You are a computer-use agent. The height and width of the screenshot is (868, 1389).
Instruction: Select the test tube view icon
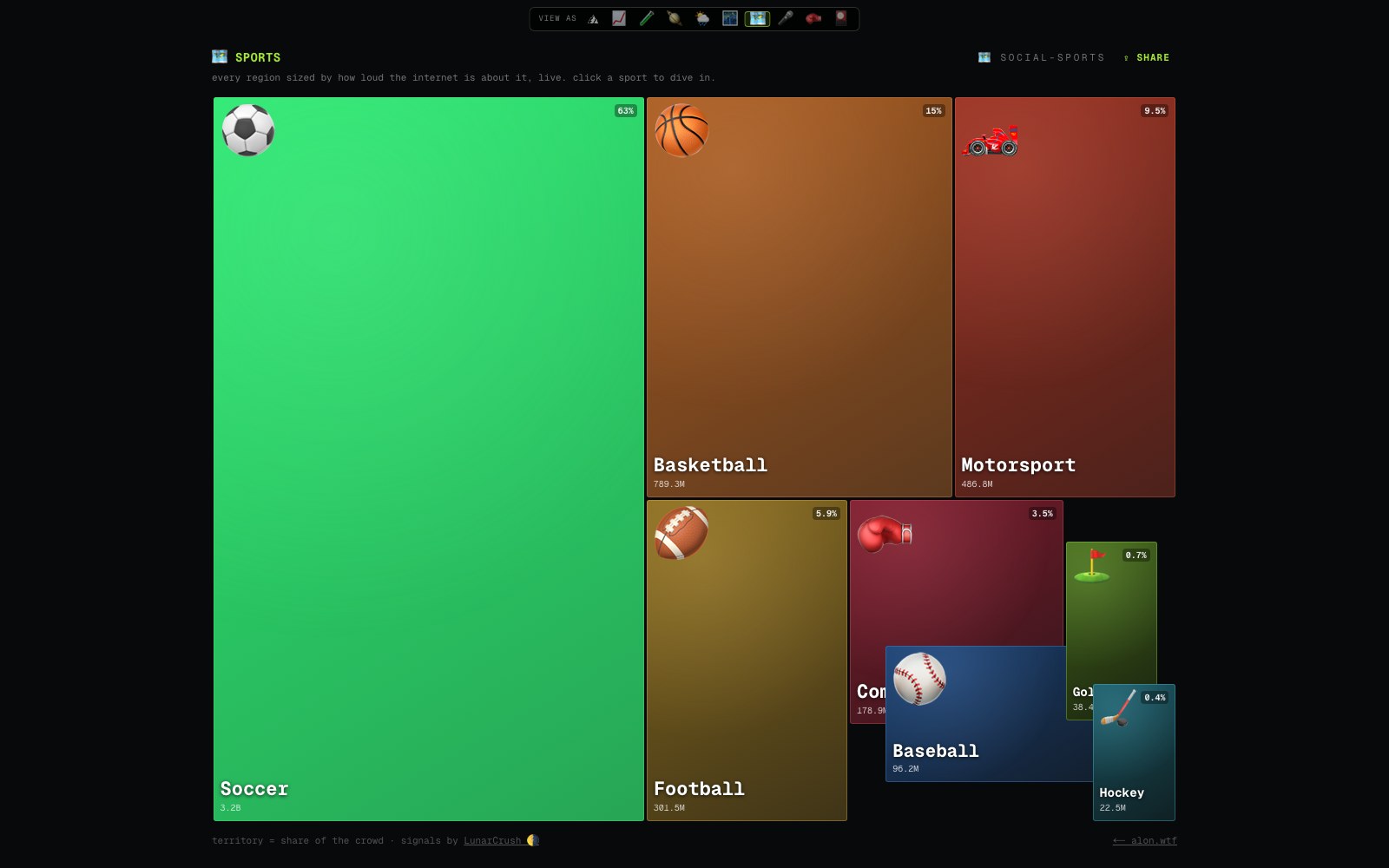coord(647,18)
